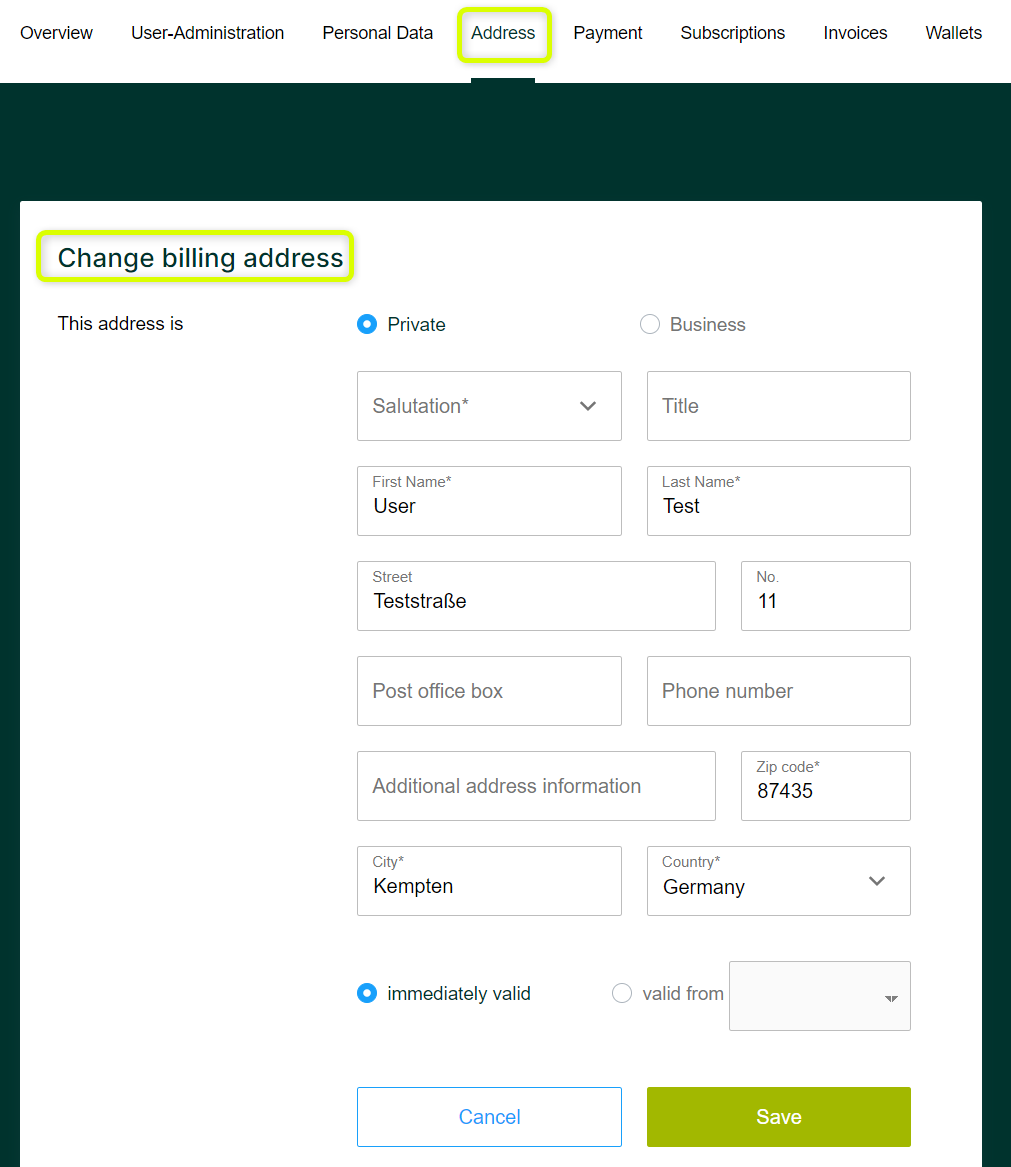
Task: Click the Save button
Action: pos(779,1116)
